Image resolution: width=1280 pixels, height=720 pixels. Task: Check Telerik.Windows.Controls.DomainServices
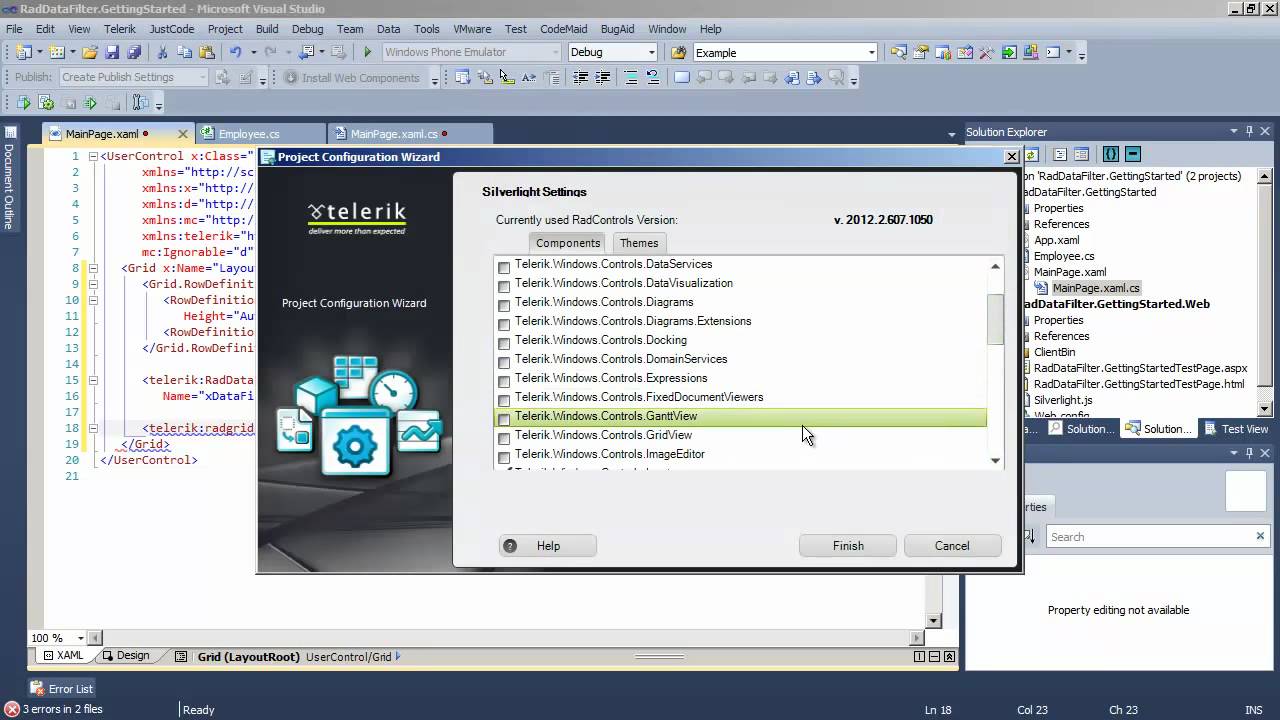(x=504, y=361)
